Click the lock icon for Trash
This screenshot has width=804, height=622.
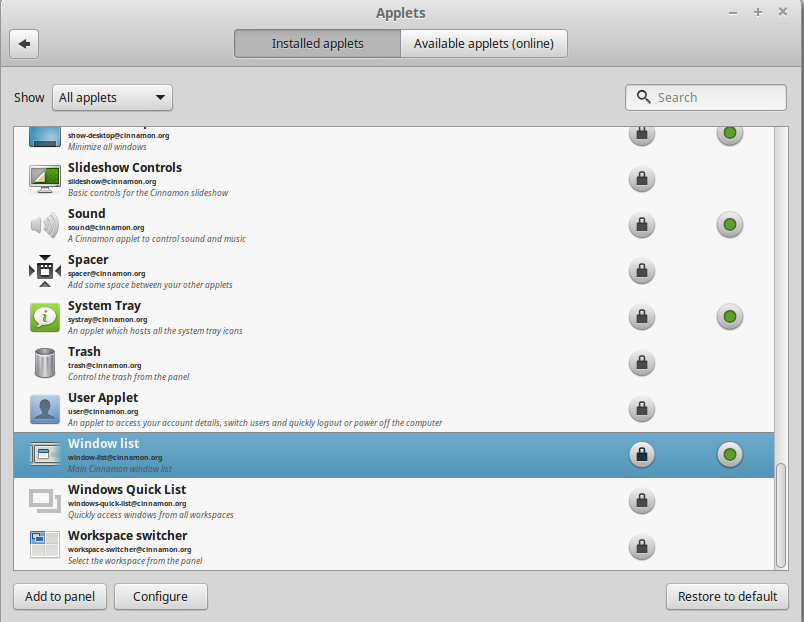641,363
